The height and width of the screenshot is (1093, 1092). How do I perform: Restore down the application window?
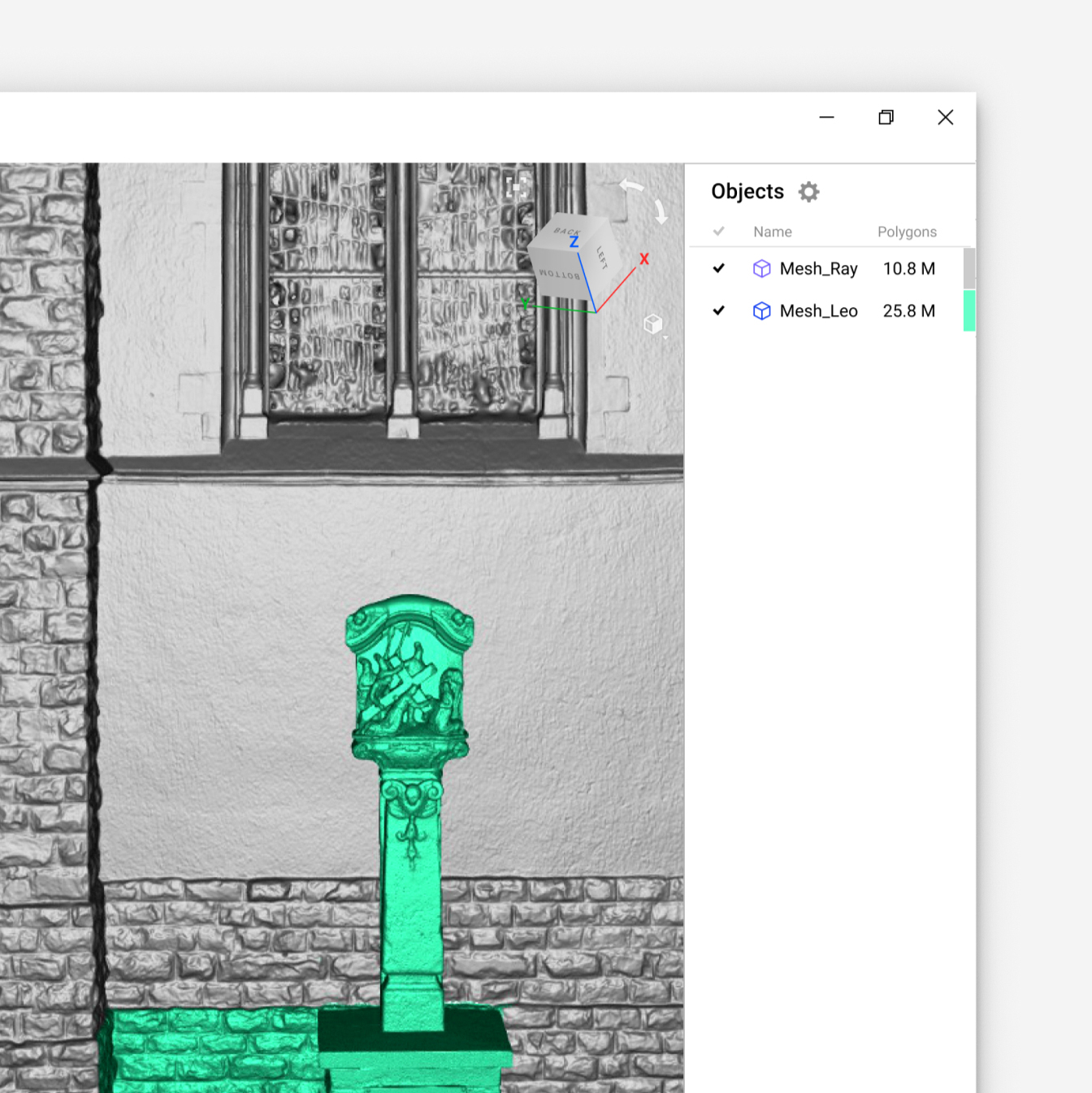coord(886,118)
